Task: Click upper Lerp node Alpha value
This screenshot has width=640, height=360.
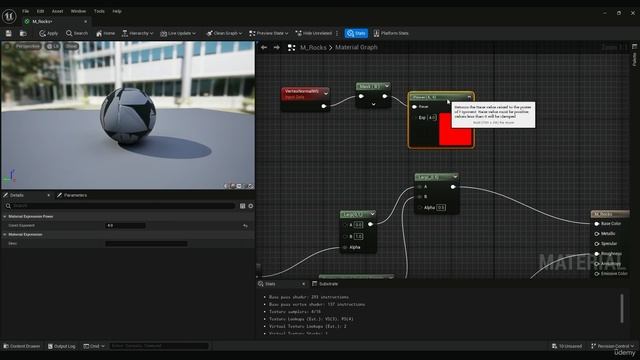Action: point(441,208)
